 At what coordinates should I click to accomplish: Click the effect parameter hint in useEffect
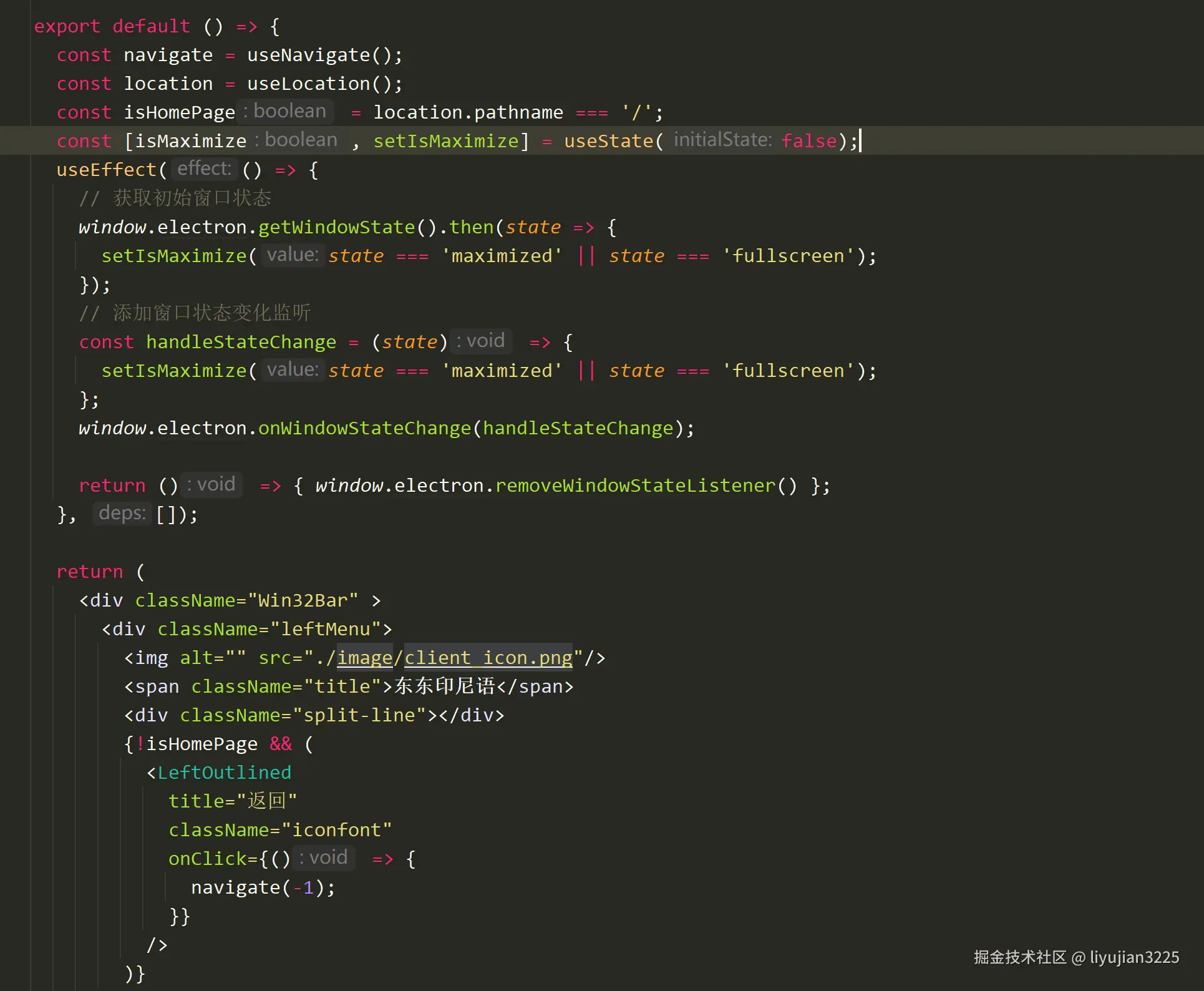(204, 169)
